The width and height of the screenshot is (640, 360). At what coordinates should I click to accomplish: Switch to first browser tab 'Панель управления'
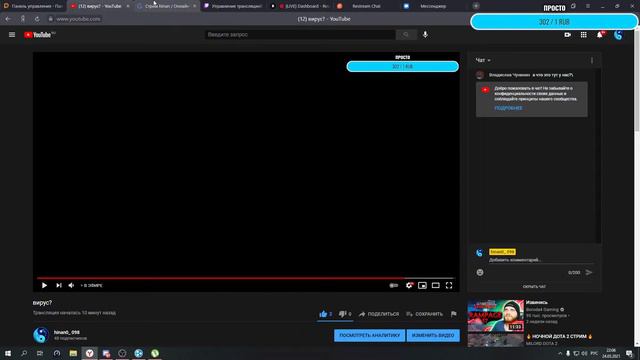[x=33, y=6]
